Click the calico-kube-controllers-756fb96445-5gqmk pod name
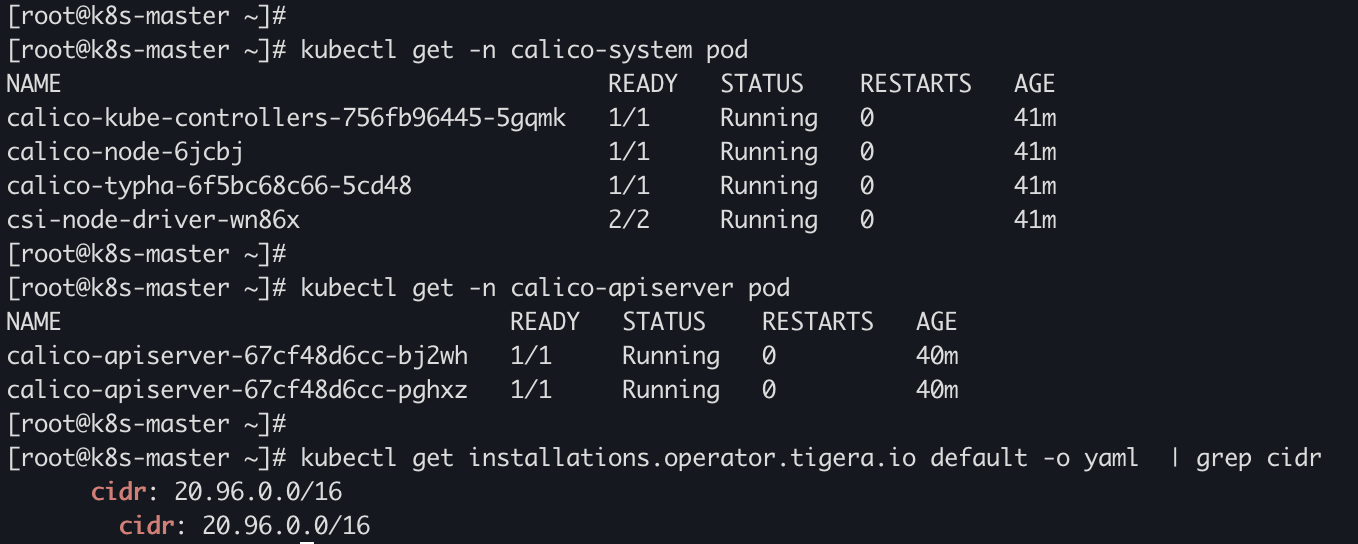 tap(286, 119)
